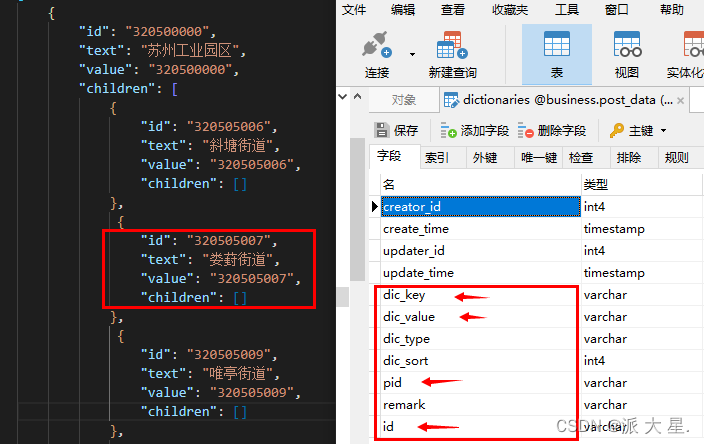This screenshot has height=444, width=704.
Task: Open the 收藏夹 menu
Action: click(x=510, y=9)
